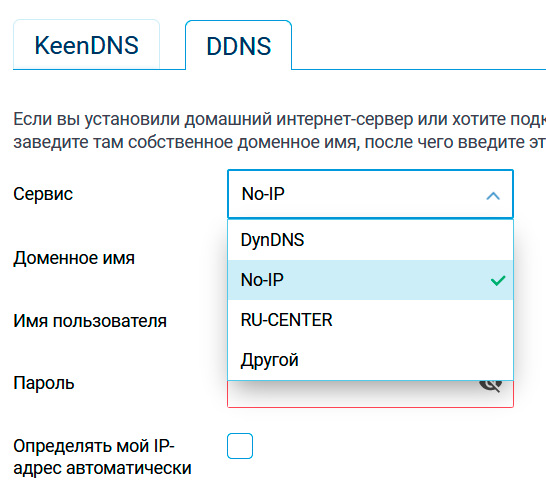Switch to the KeenDNS tab
Viewport: 546px width, 493px height.
(x=86, y=45)
